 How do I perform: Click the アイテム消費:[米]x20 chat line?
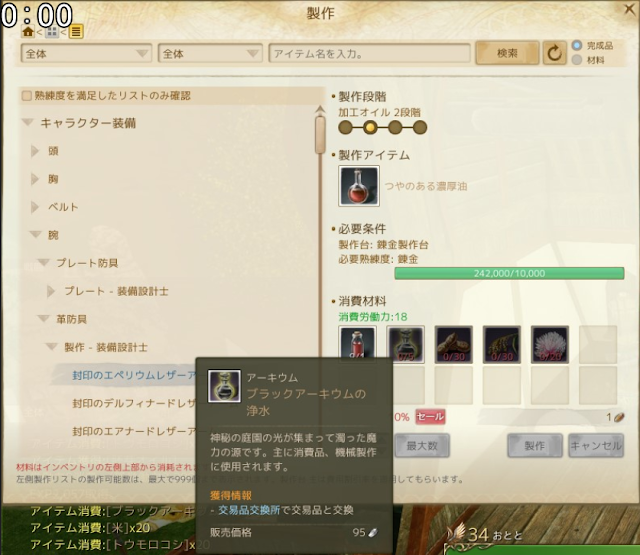point(90,528)
